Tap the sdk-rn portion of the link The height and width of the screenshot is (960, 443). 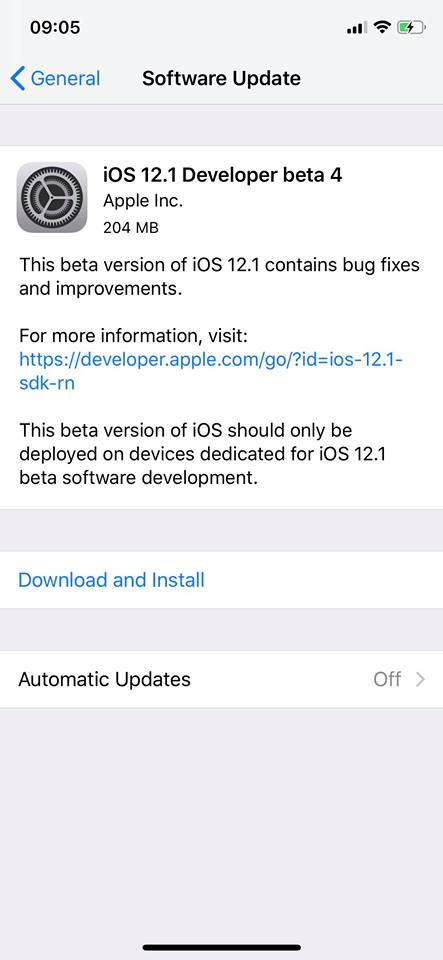47,384
